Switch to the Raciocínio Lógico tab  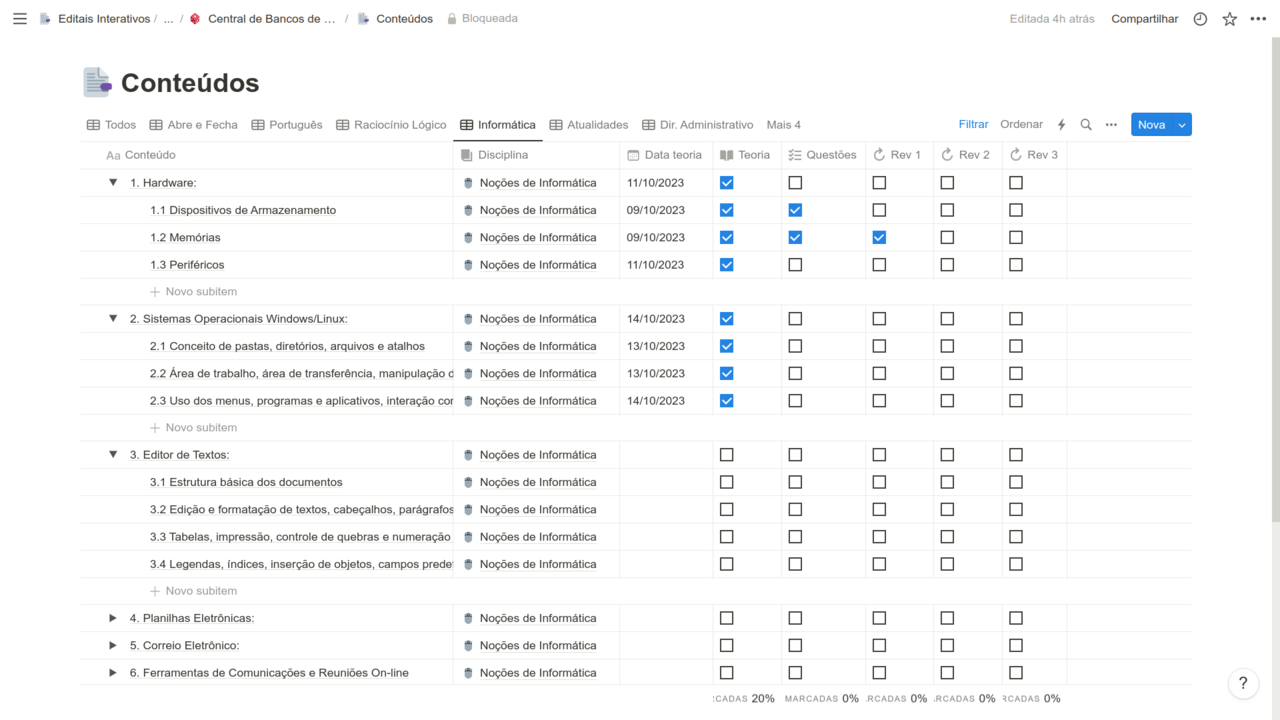click(x=391, y=125)
